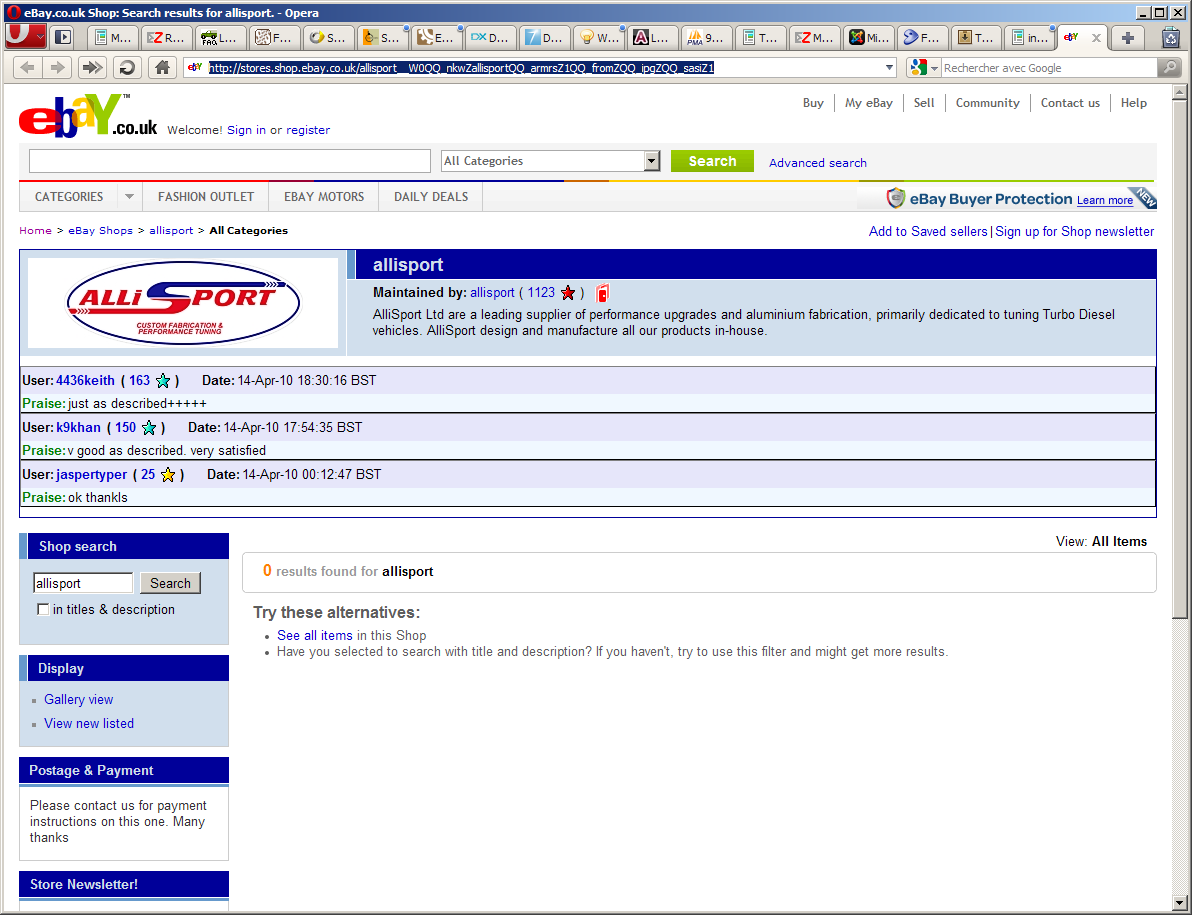Click the Fast Forward navigation button
The image size is (1192, 915).
pyautogui.click(x=92, y=68)
